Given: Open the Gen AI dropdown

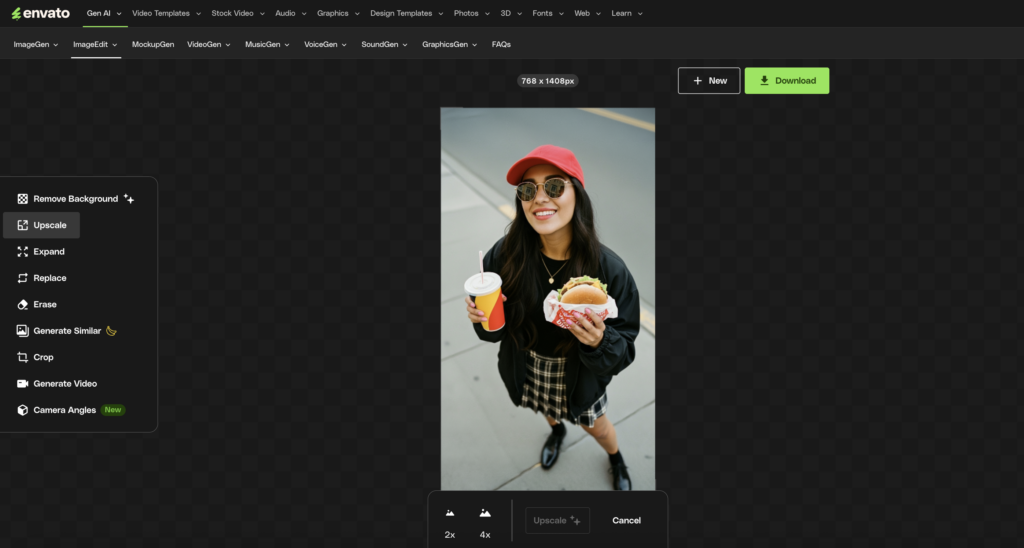Looking at the screenshot, I should (x=104, y=13).
